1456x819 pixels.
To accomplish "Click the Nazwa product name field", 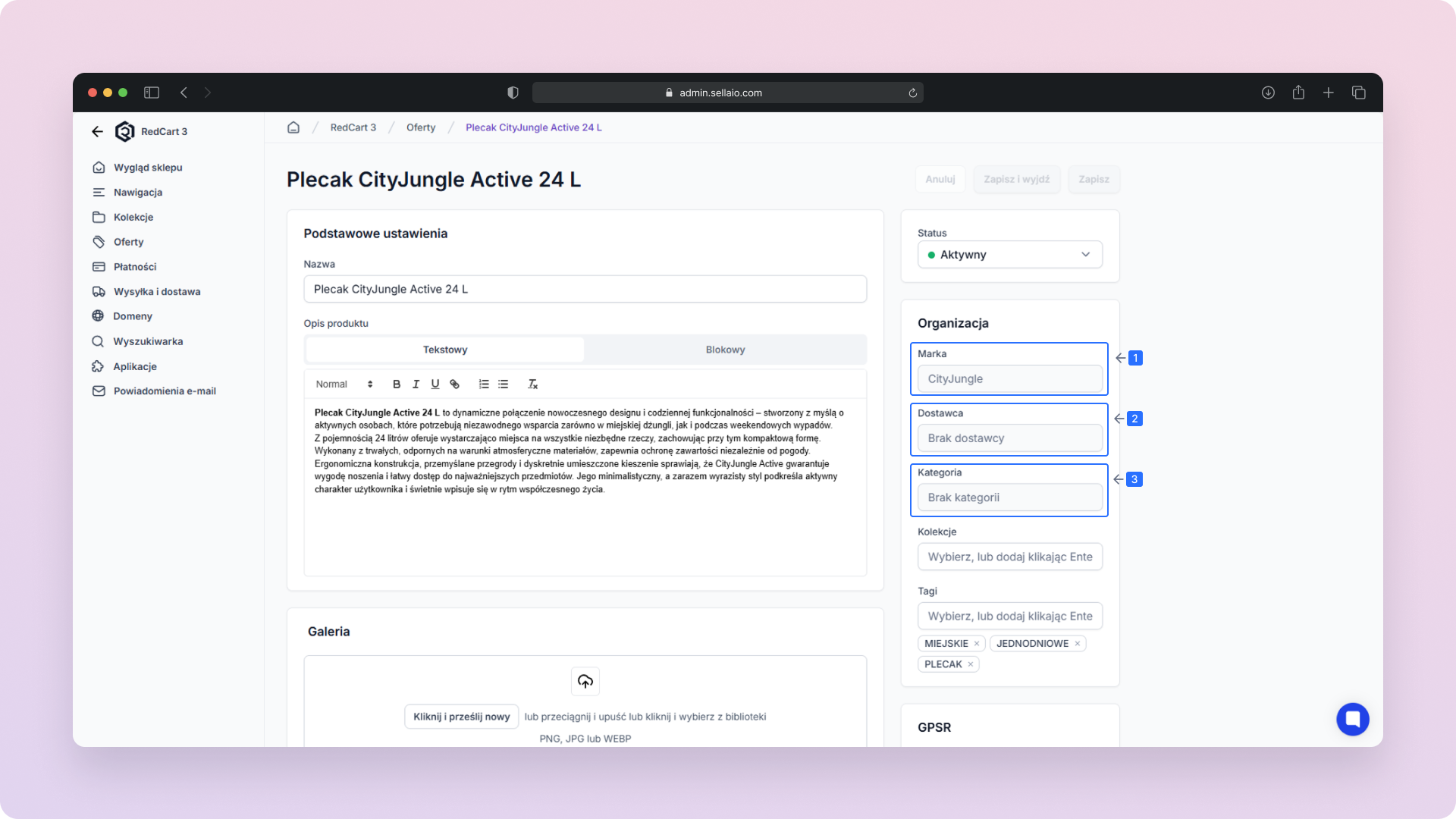I will (585, 289).
